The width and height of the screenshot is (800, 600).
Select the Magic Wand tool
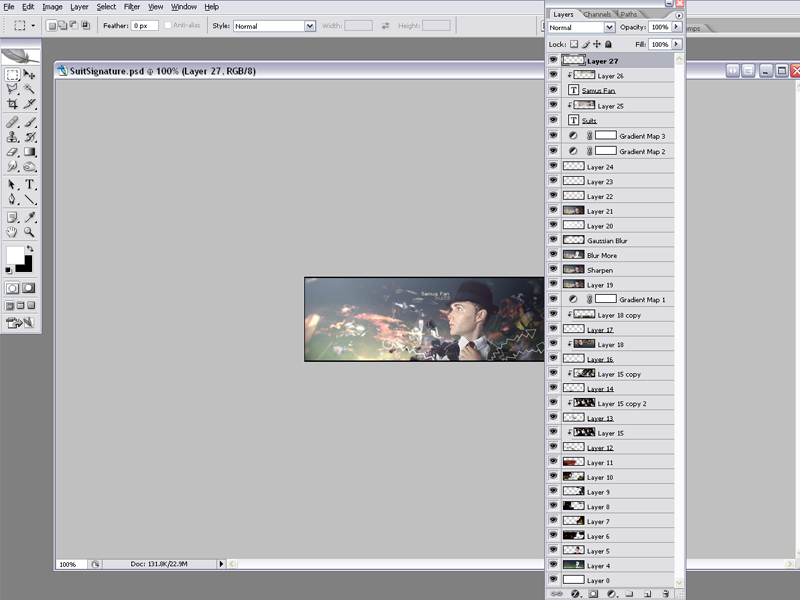pos(30,89)
